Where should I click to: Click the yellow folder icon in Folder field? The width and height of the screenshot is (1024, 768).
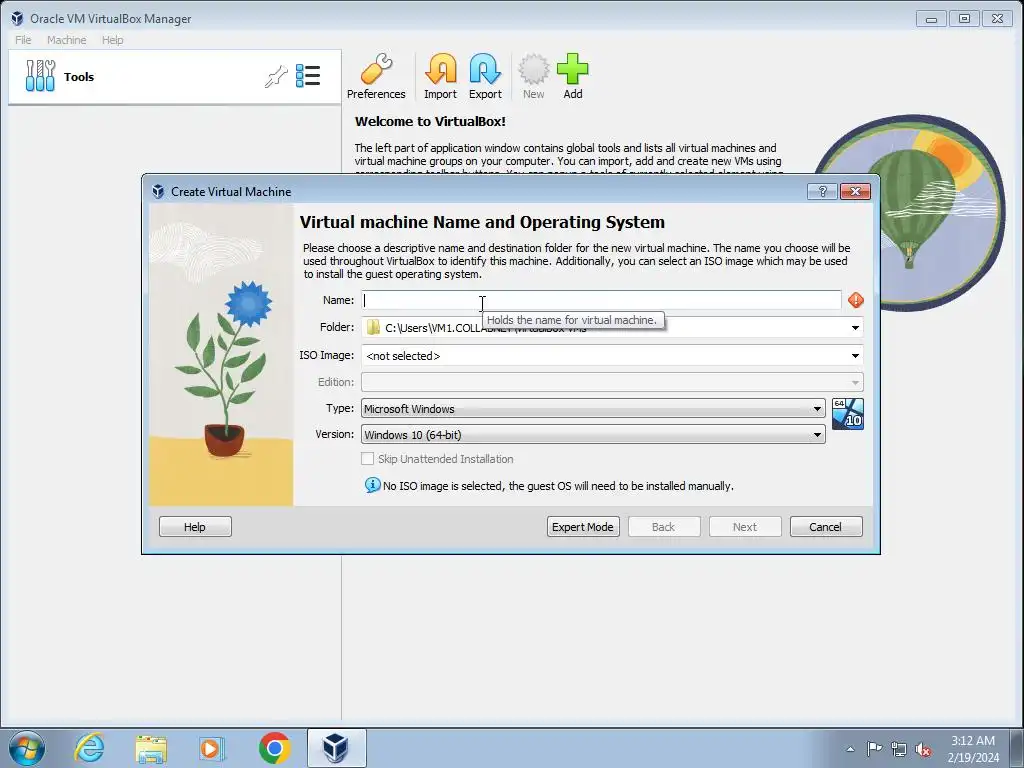(373, 327)
